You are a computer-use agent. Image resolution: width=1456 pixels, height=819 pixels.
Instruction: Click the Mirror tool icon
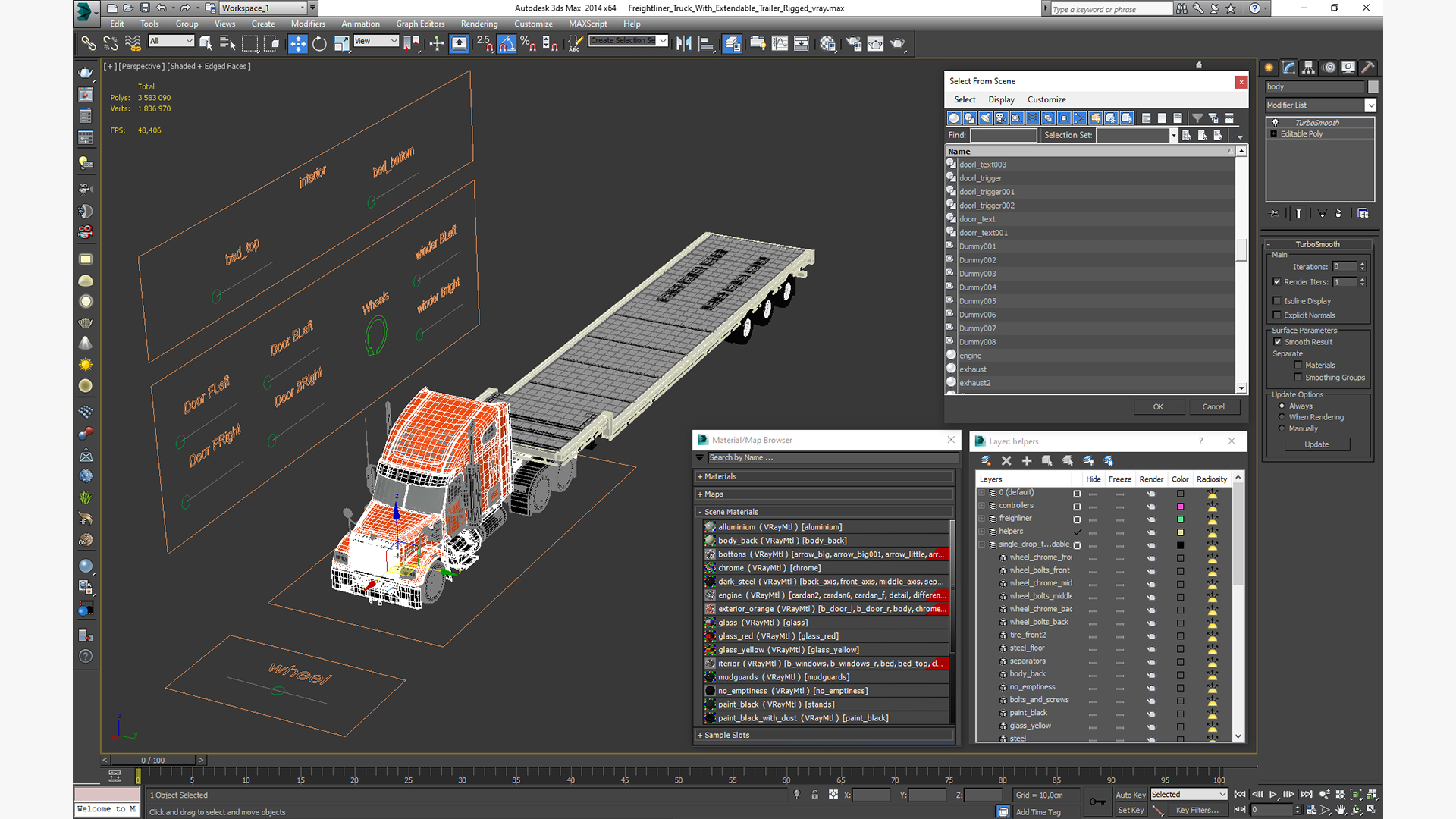[x=684, y=43]
